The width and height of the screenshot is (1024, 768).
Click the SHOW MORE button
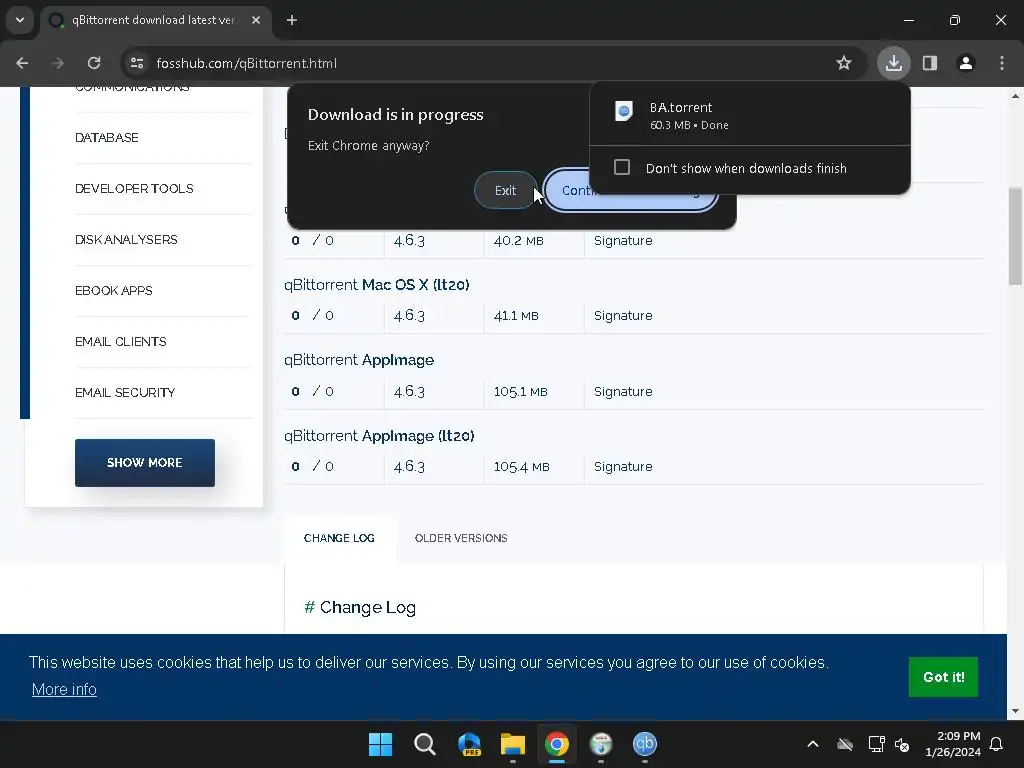(145, 463)
